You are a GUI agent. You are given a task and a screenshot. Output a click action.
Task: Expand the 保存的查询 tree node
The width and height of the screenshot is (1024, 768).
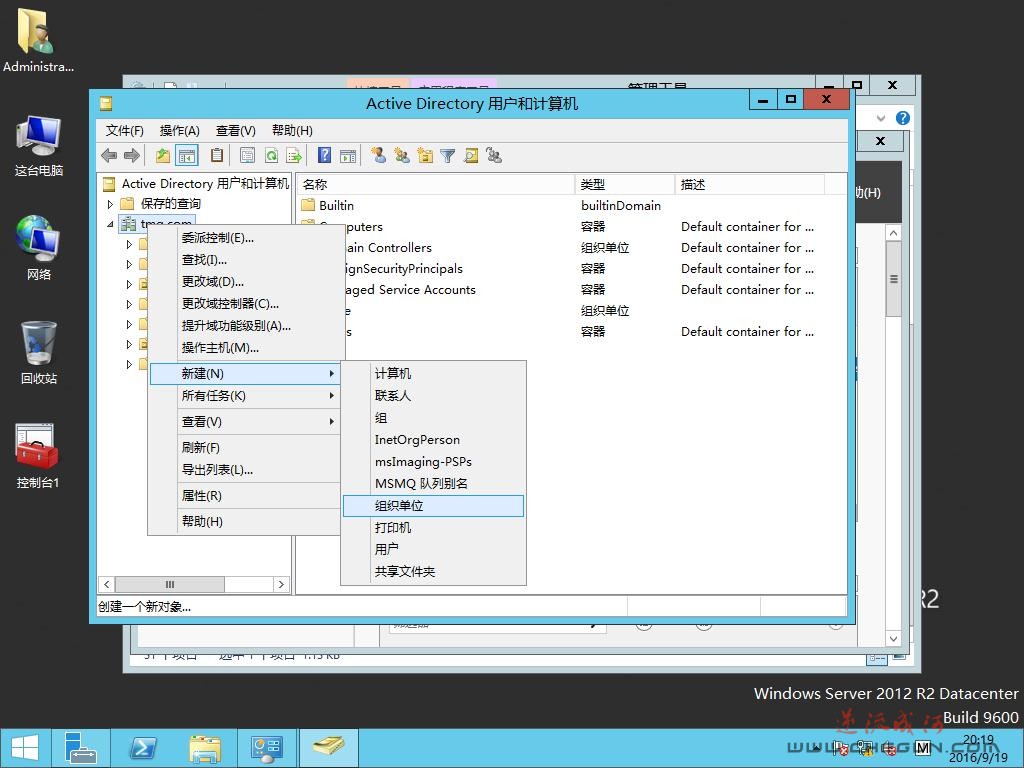(110, 204)
